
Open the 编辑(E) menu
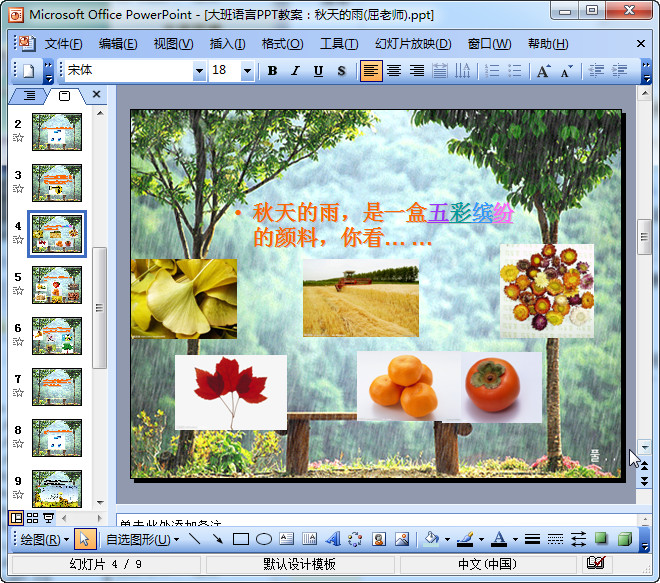coord(118,43)
